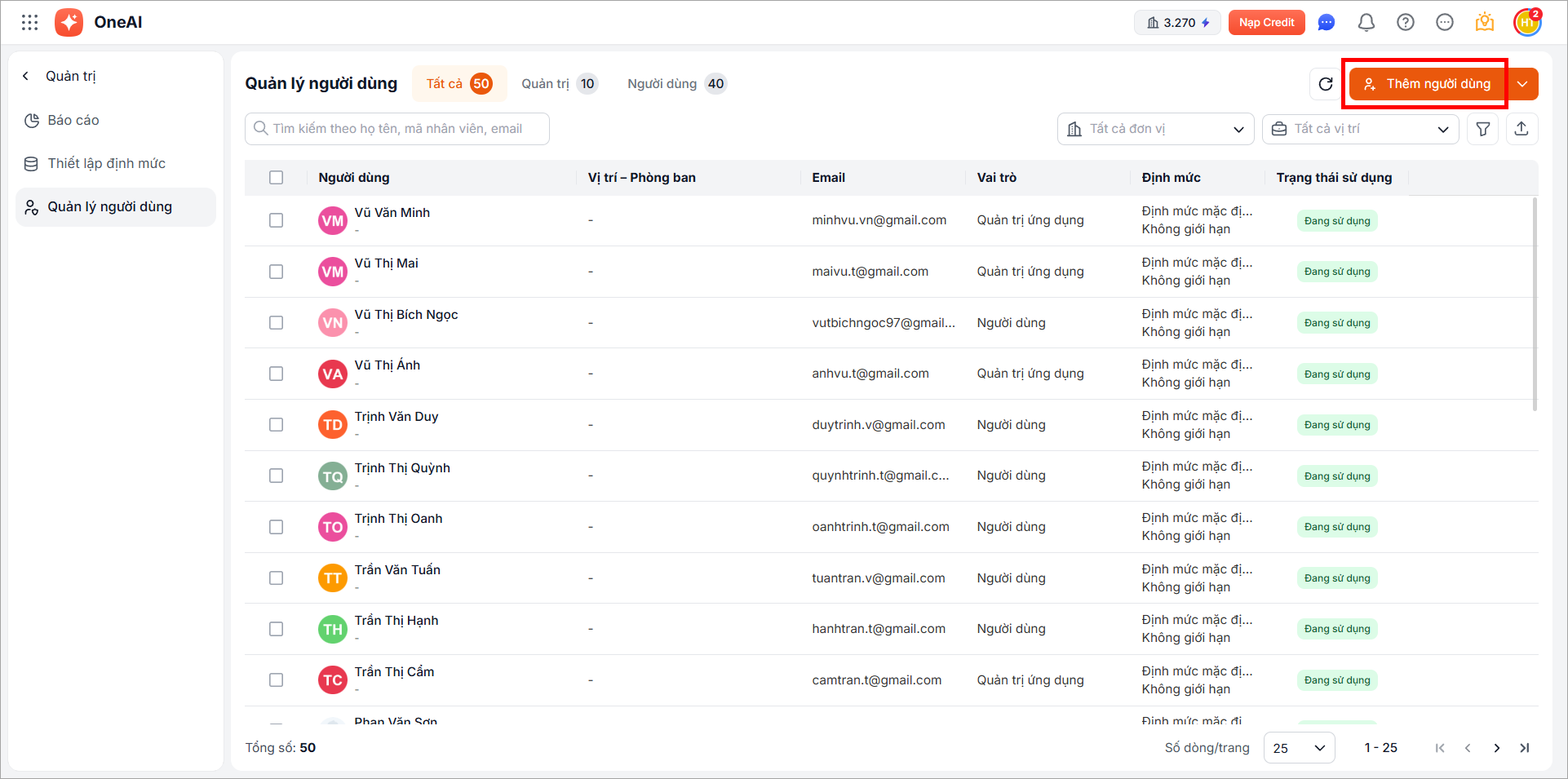Jump to last page arrow
This screenshot has width=1568, height=779.
pyautogui.click(x=1524, y=748)
